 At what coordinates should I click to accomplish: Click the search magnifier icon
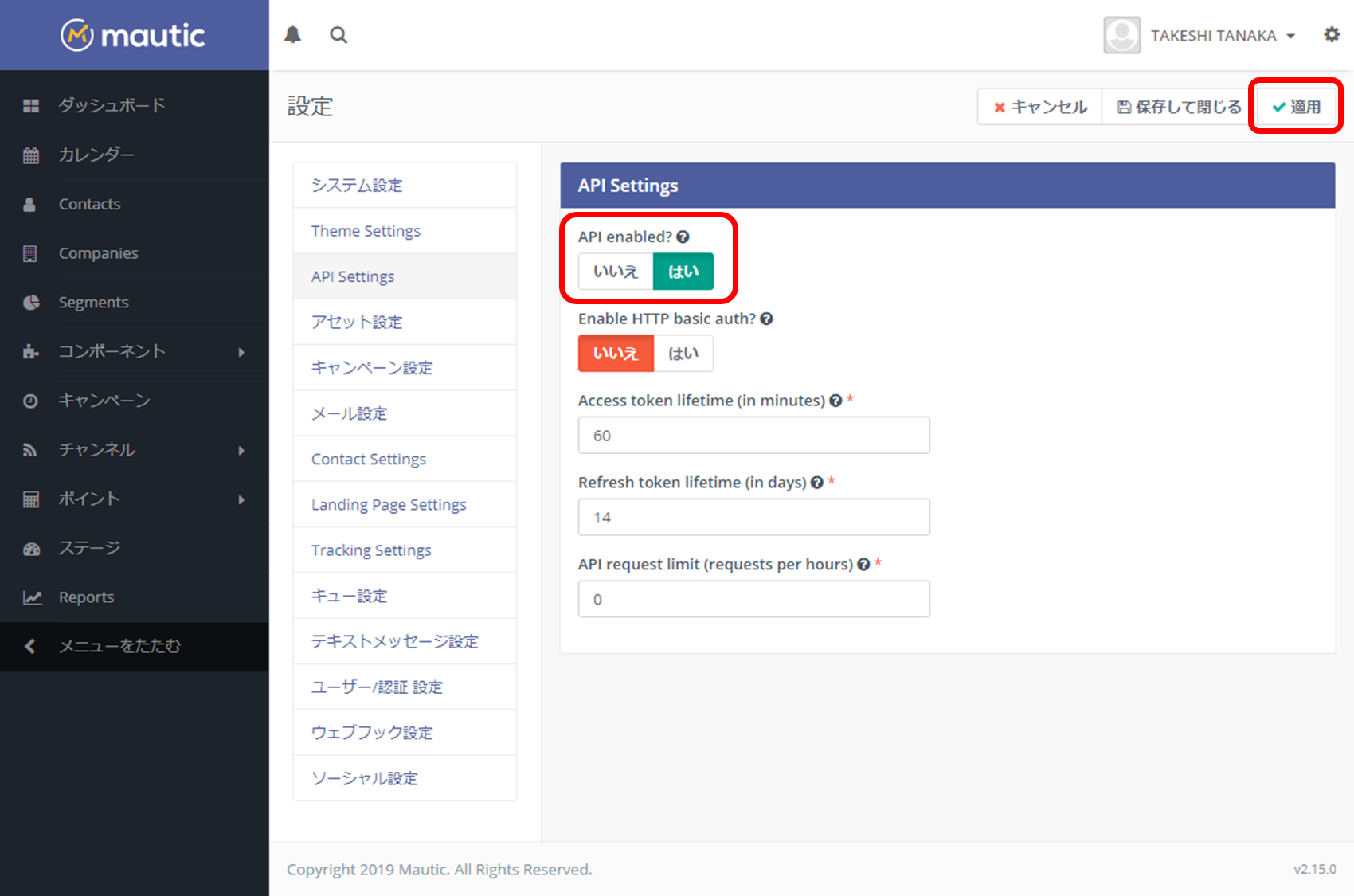[x=338, y=35]
